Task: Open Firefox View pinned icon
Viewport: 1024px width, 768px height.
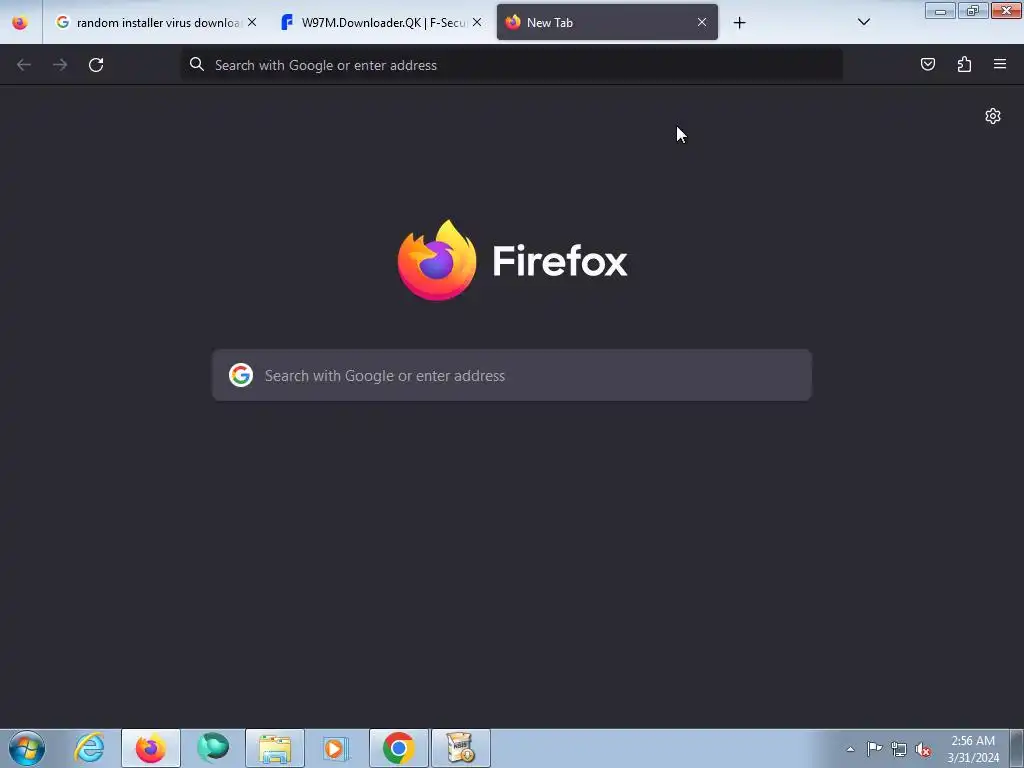Action: [20, 22]
